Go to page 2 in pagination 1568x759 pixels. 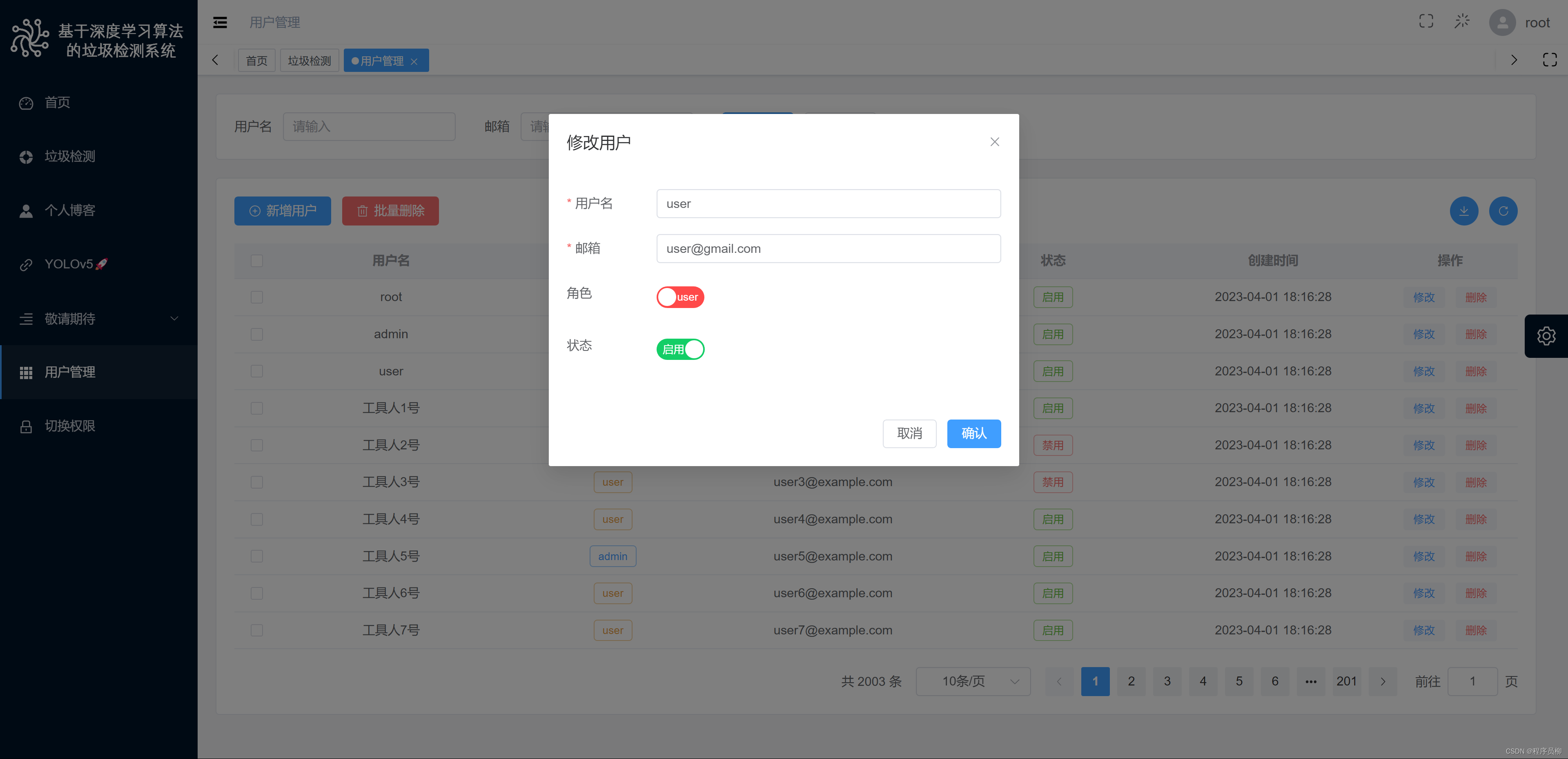coord(1131,681)
